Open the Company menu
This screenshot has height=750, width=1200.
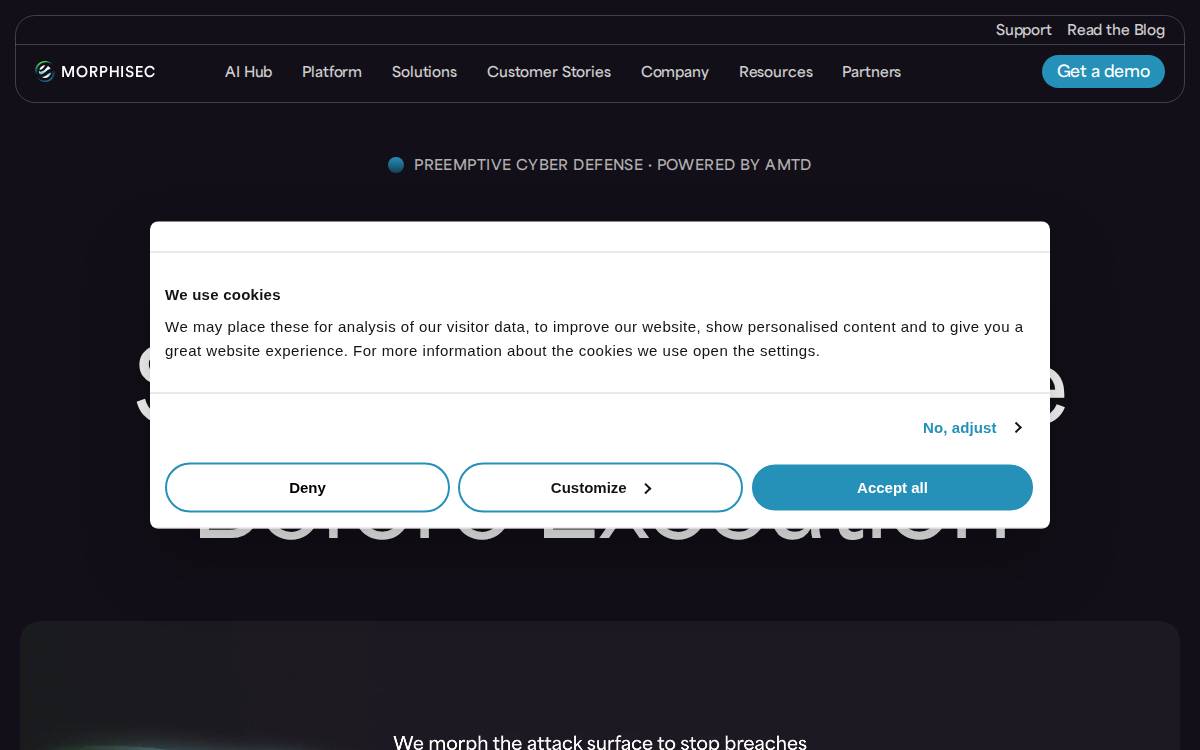coord(675,72)
